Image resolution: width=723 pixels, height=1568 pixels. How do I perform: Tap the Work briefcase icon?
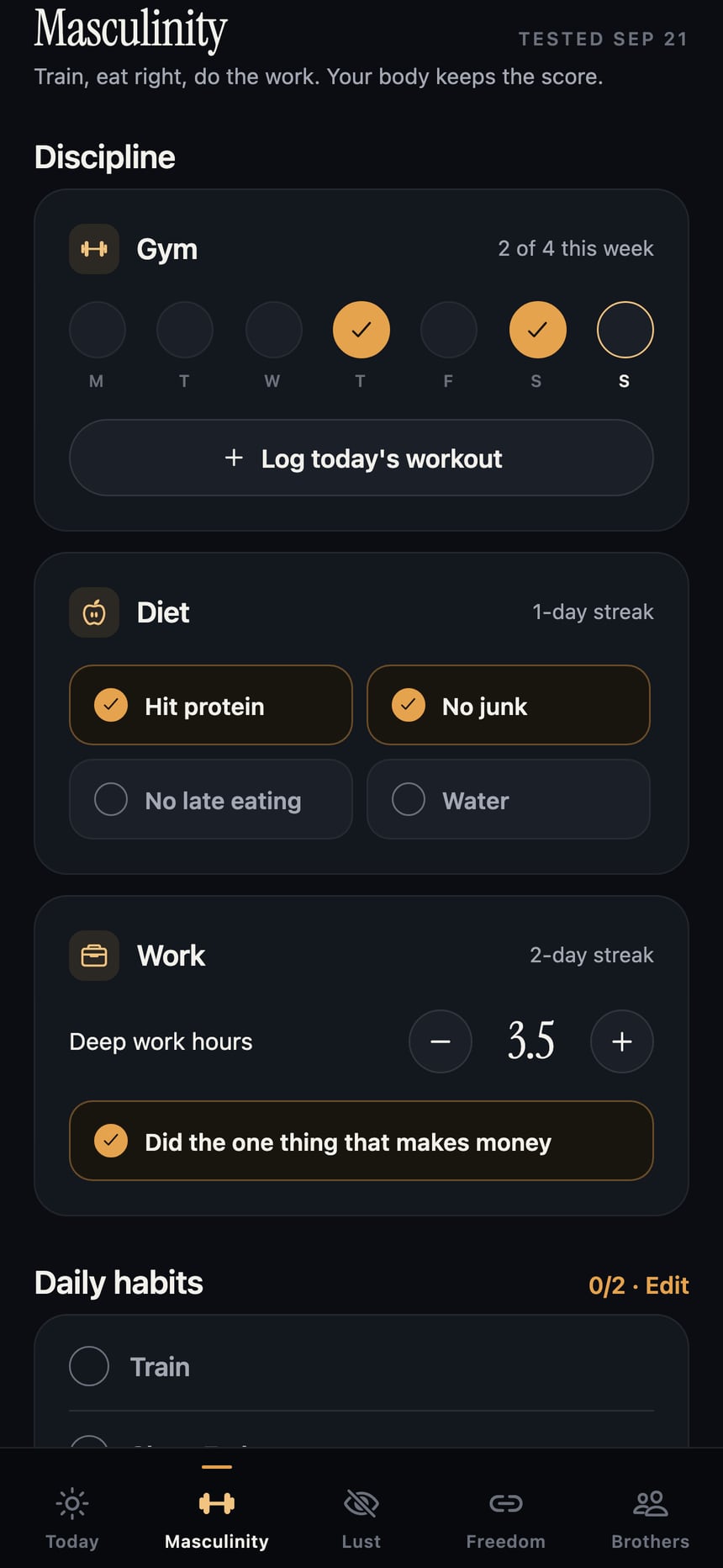(x=94, y=956)
